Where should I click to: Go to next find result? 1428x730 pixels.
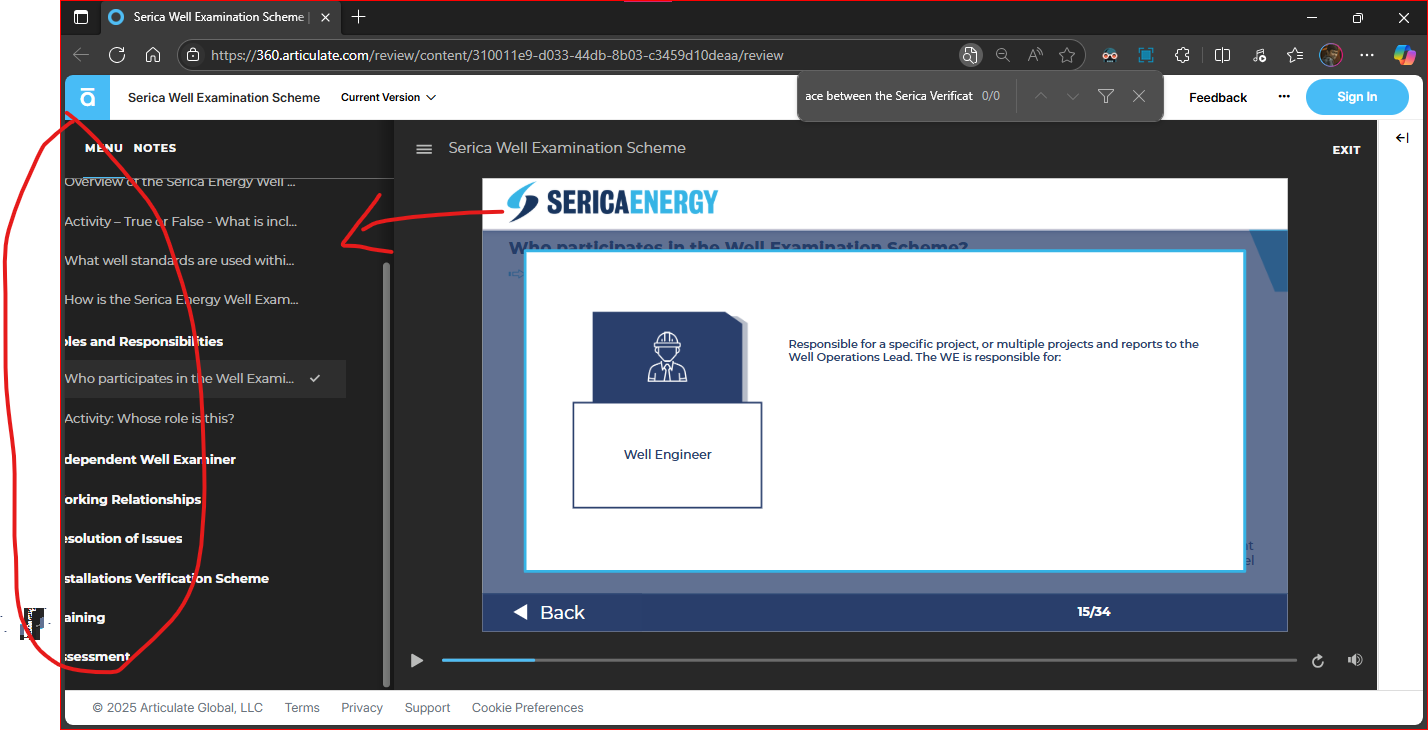coord(1073,96)
